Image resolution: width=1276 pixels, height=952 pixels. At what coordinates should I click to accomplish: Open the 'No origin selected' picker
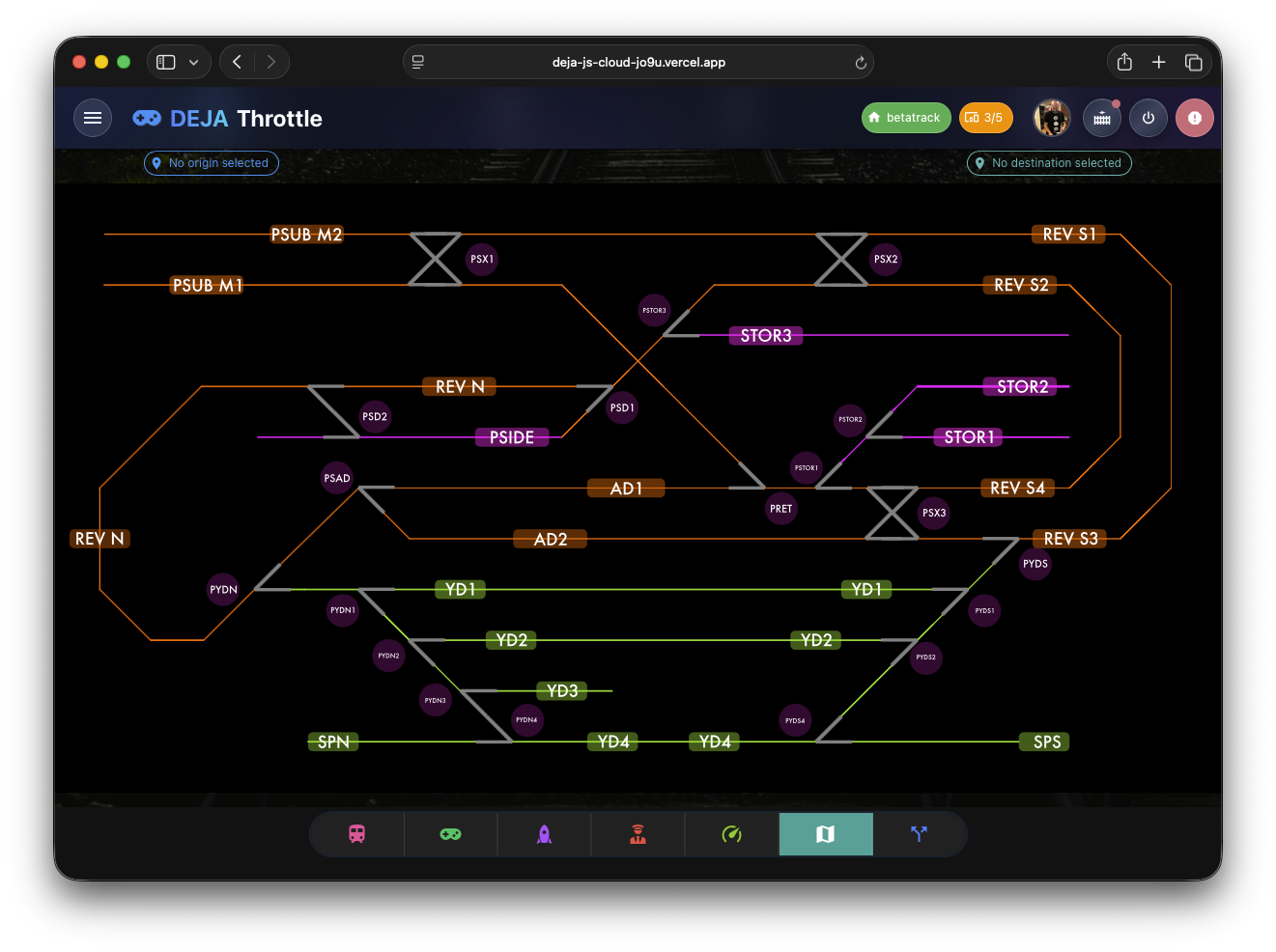coord(212,163)
